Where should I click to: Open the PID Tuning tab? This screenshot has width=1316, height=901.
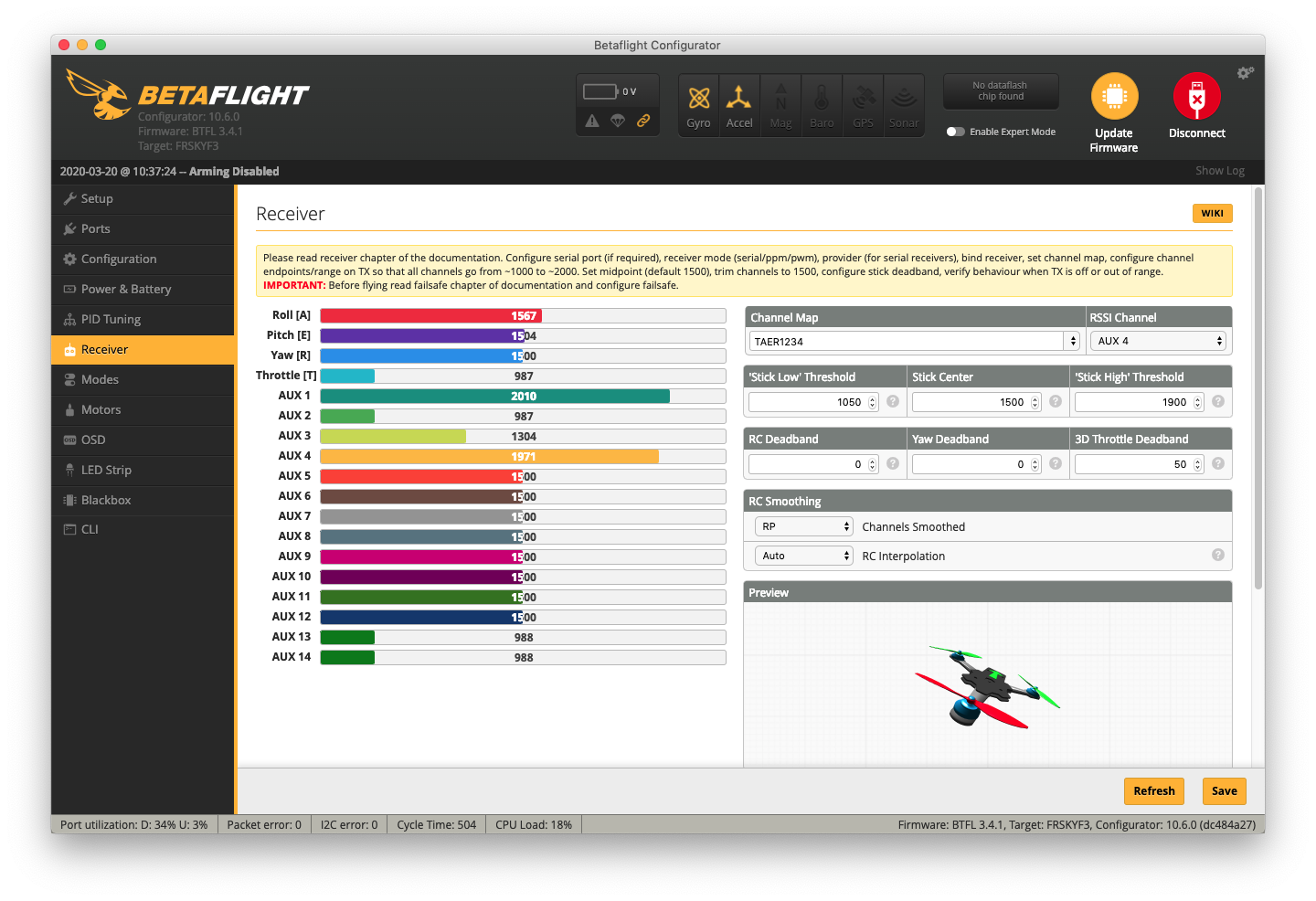(143, 319)
